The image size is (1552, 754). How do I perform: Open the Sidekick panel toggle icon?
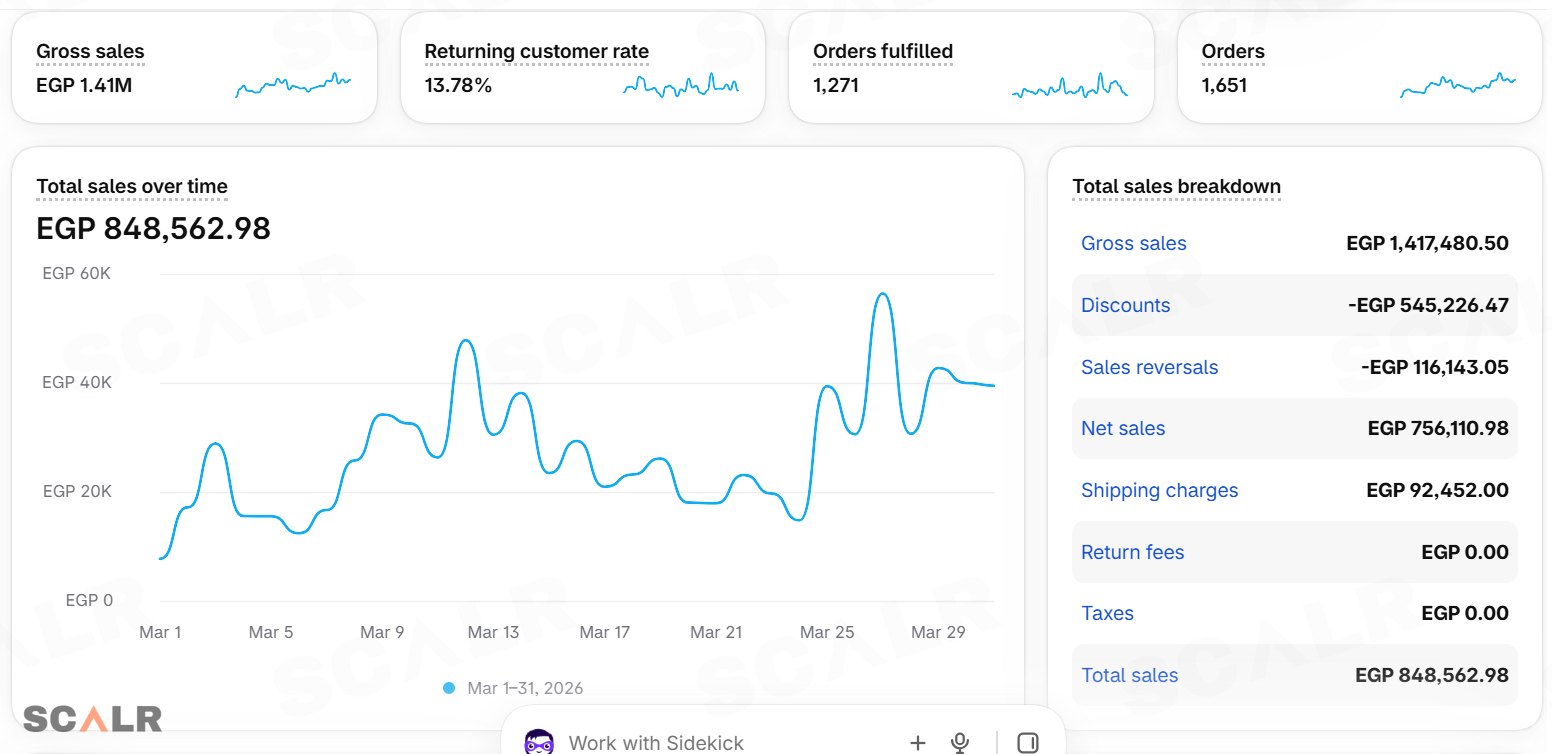[1027, 742]
